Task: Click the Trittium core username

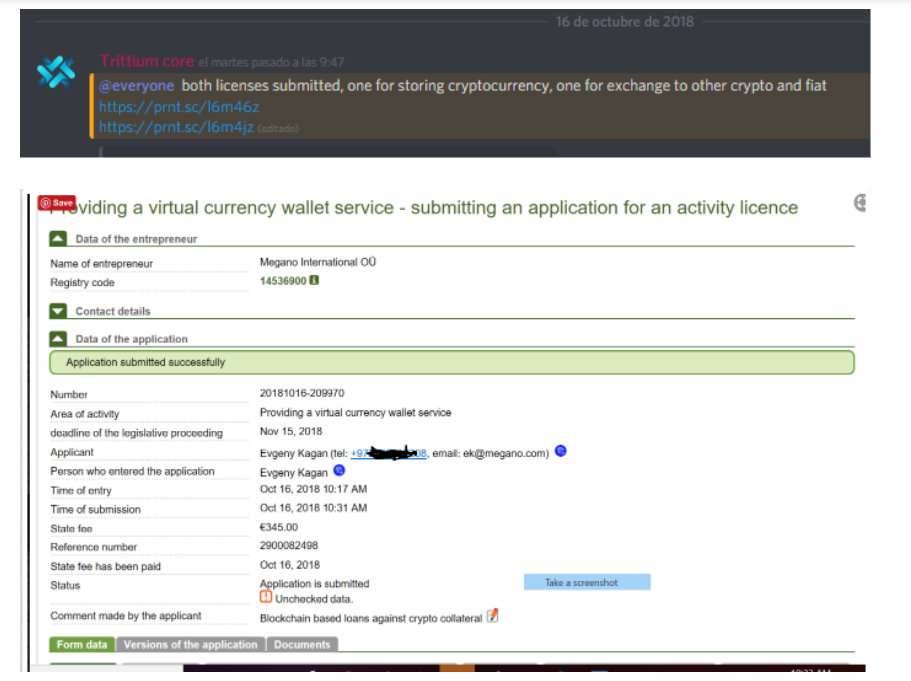Action: click(147, 61)
